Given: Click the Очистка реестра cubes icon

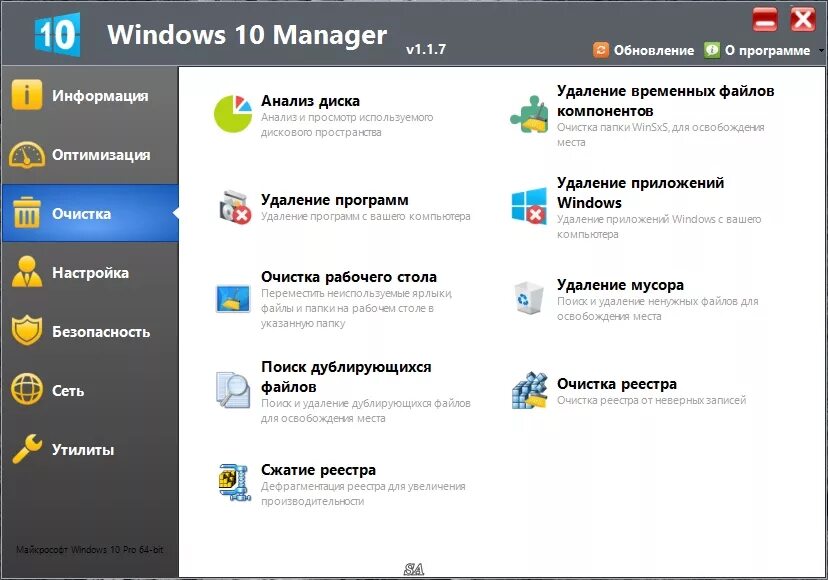Looking at the screenshot, I should pos(530,390).
